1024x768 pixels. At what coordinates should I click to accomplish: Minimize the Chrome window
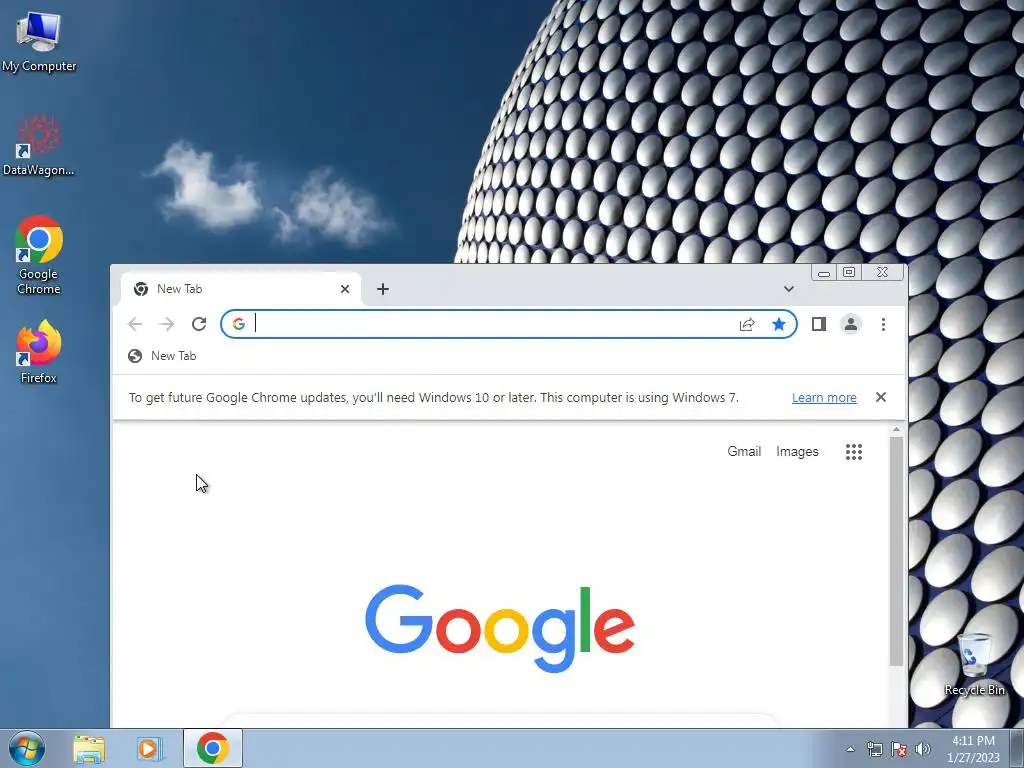tap(824, 272)
